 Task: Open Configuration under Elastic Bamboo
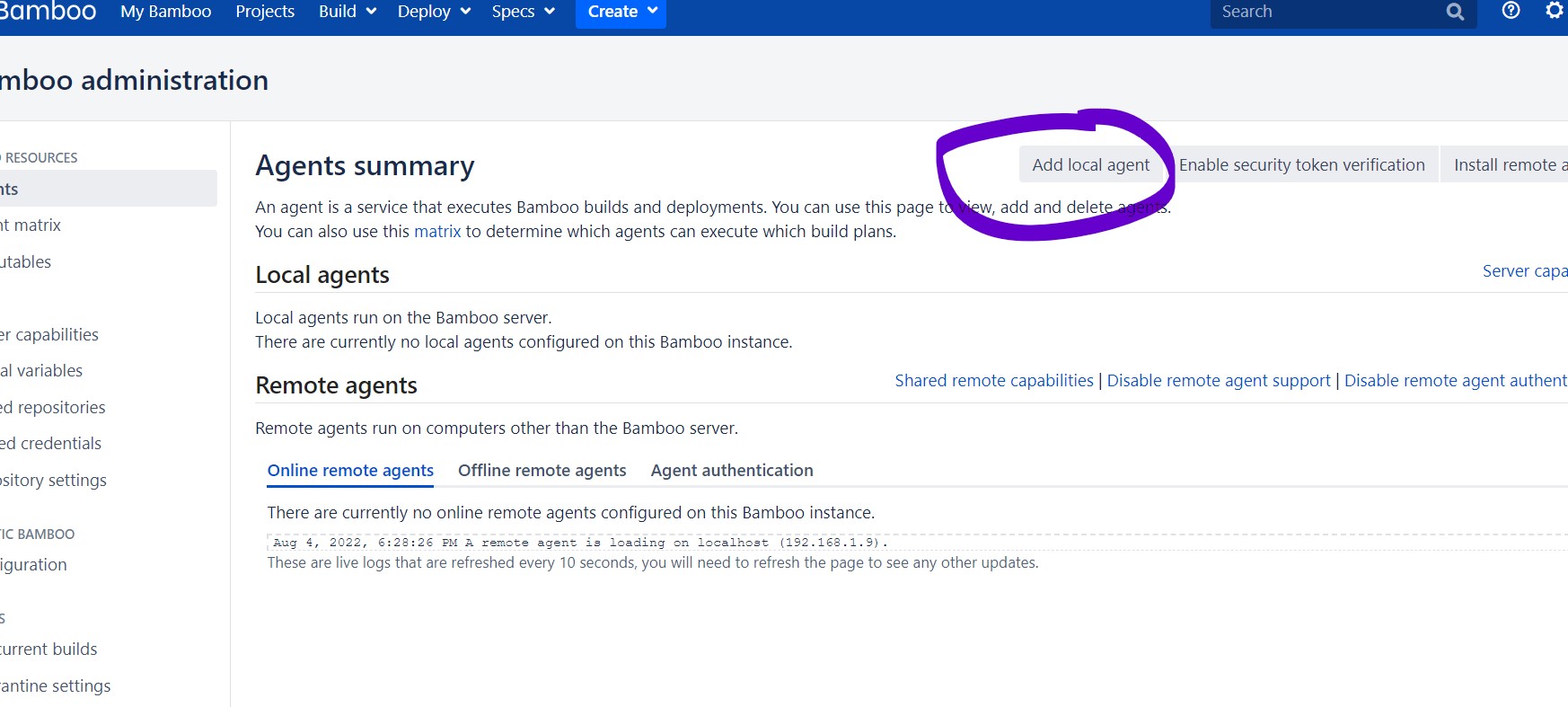tap(33, 564)
